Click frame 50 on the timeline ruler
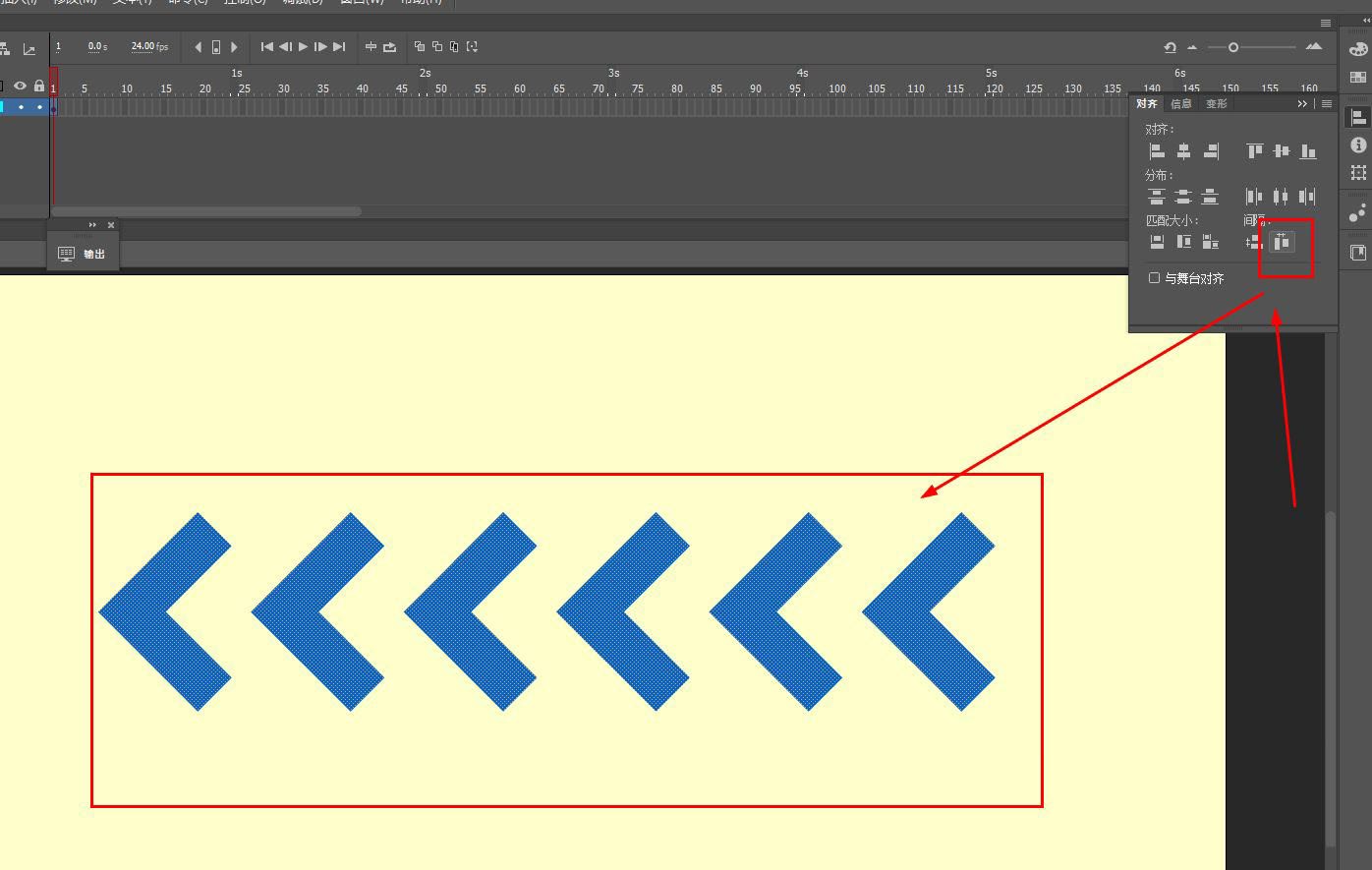1372x870 pixels. [x=441, y=88]
